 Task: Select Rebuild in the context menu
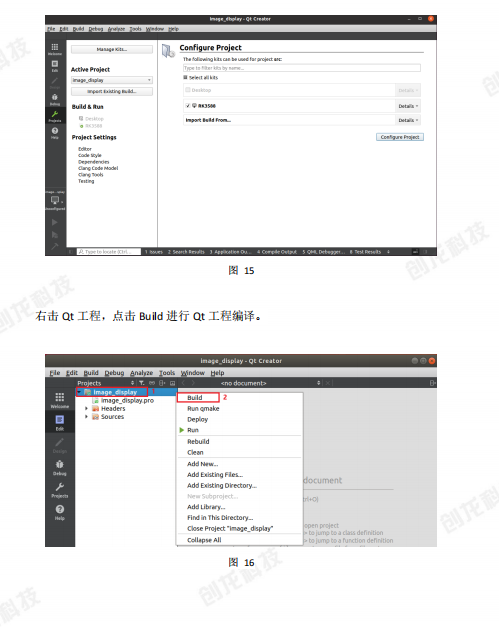[x=198, y=441]
